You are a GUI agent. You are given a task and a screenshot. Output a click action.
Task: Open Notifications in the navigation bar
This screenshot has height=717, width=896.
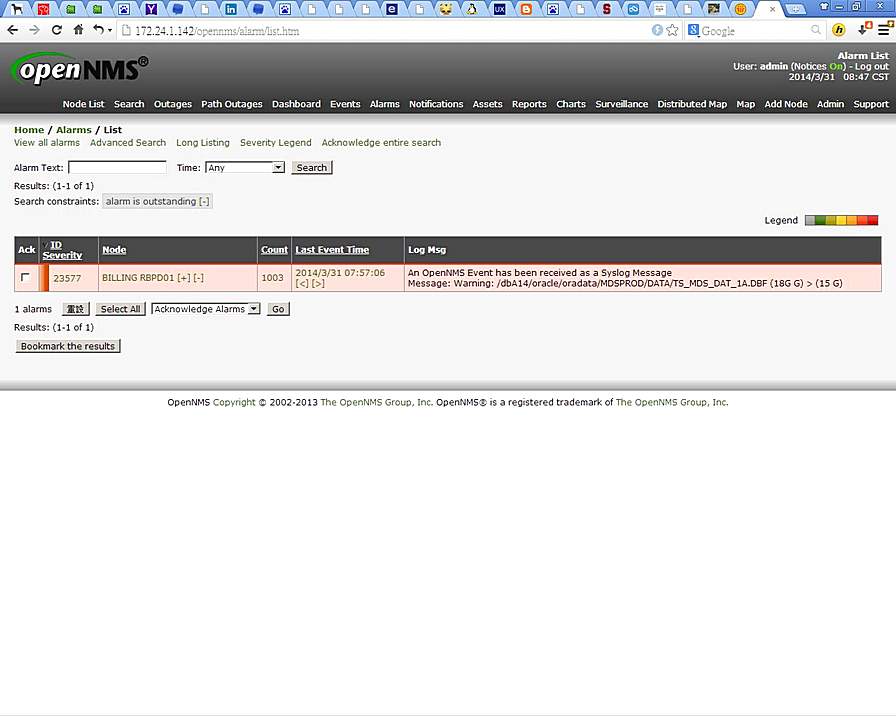tap(436, 104)
